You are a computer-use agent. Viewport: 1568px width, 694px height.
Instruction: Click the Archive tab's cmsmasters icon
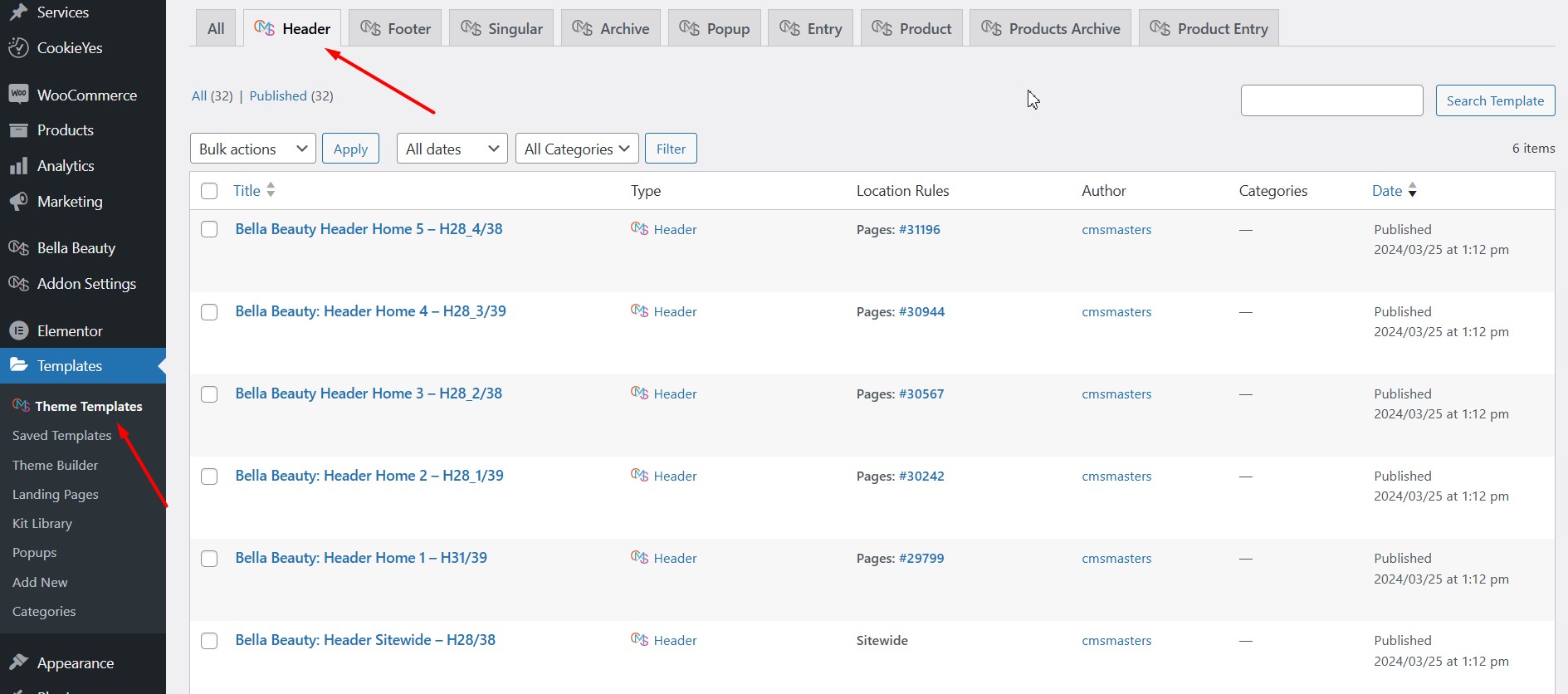coord(583,28)
